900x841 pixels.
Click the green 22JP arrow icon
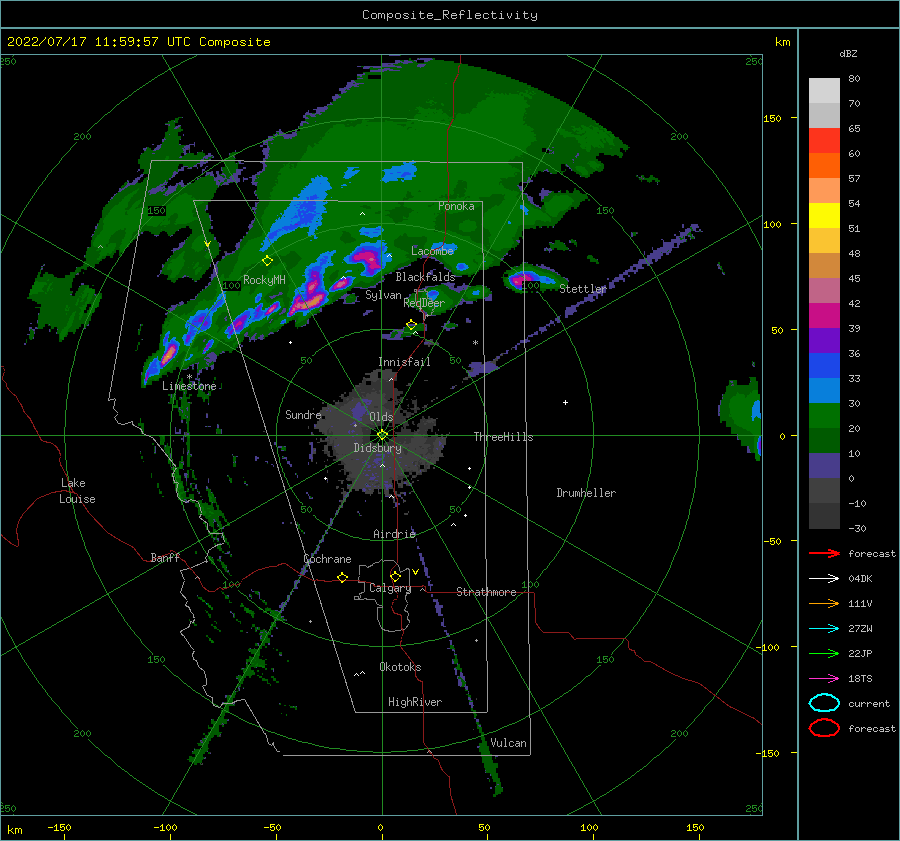point(824,653)
